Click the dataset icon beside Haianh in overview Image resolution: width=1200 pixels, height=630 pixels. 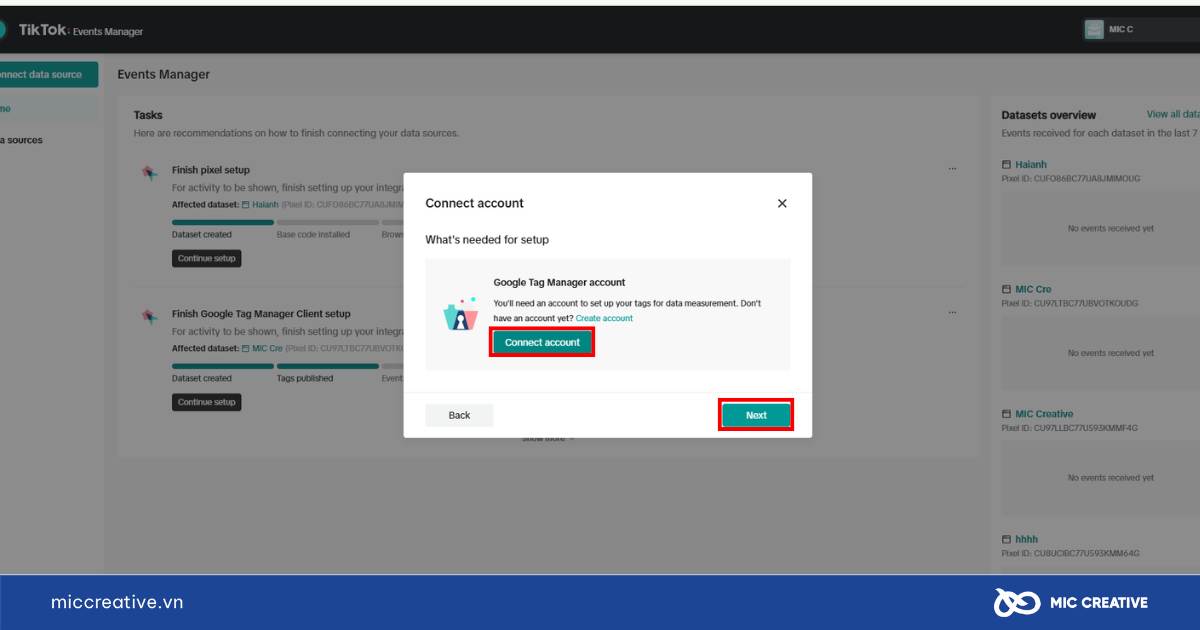point(1006,164)
